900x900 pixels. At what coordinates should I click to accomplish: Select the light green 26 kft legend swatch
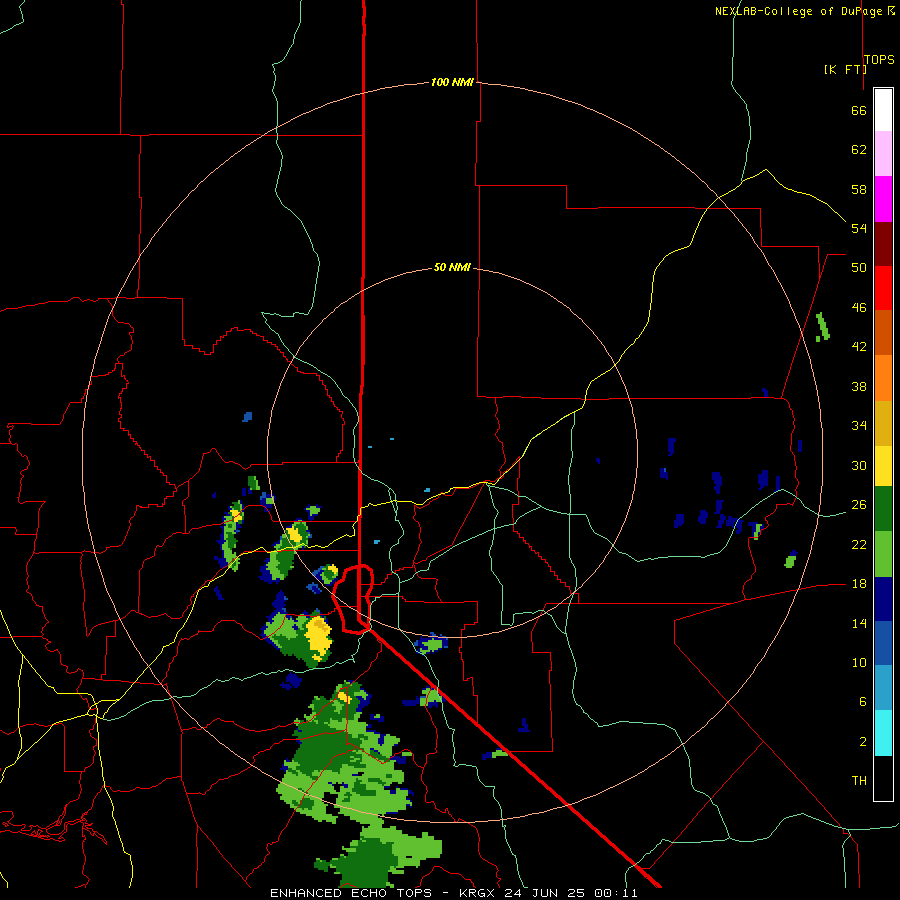(x=883, y=553)
